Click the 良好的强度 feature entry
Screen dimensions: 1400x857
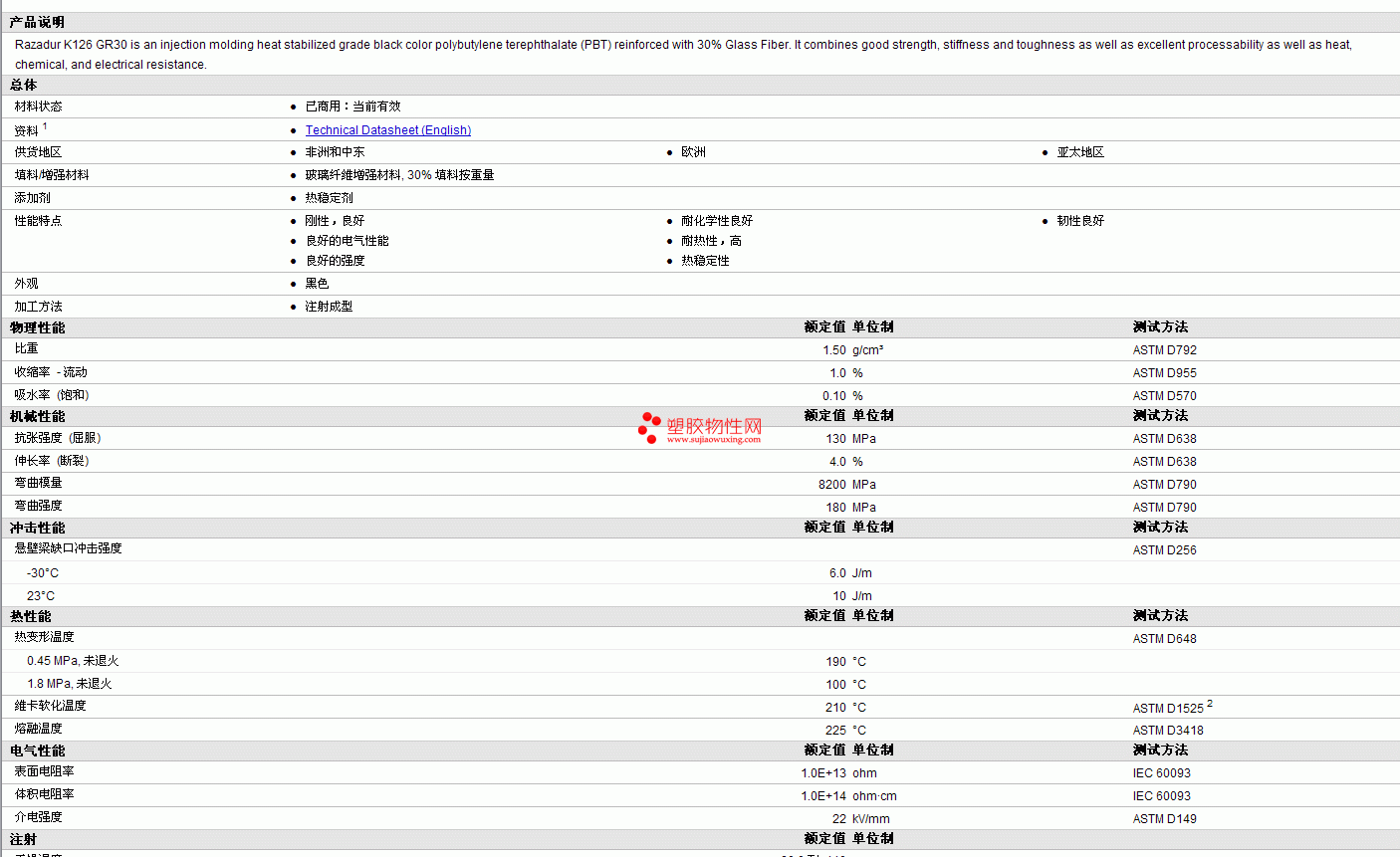tap(335, 261)
